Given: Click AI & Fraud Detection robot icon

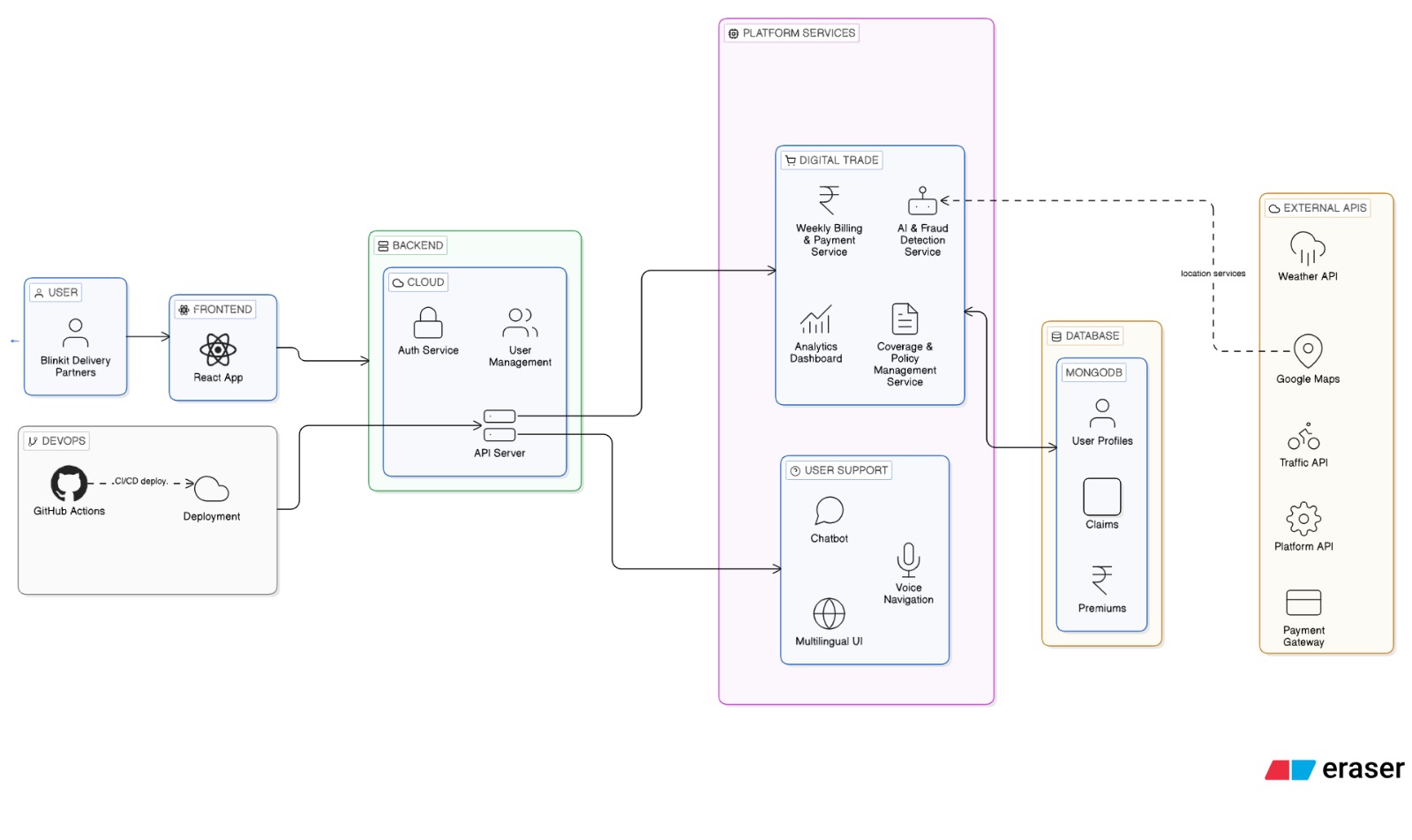Looking at the screenshot, I should [x=922, y=200].
